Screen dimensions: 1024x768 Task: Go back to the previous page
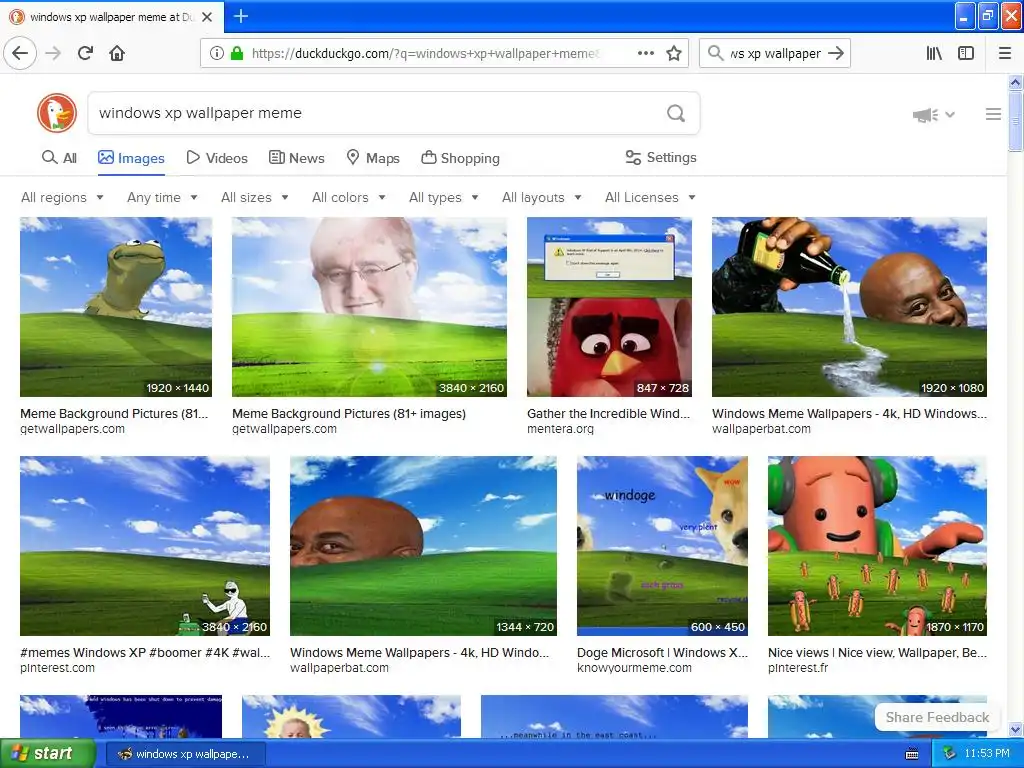pos(20,53)
